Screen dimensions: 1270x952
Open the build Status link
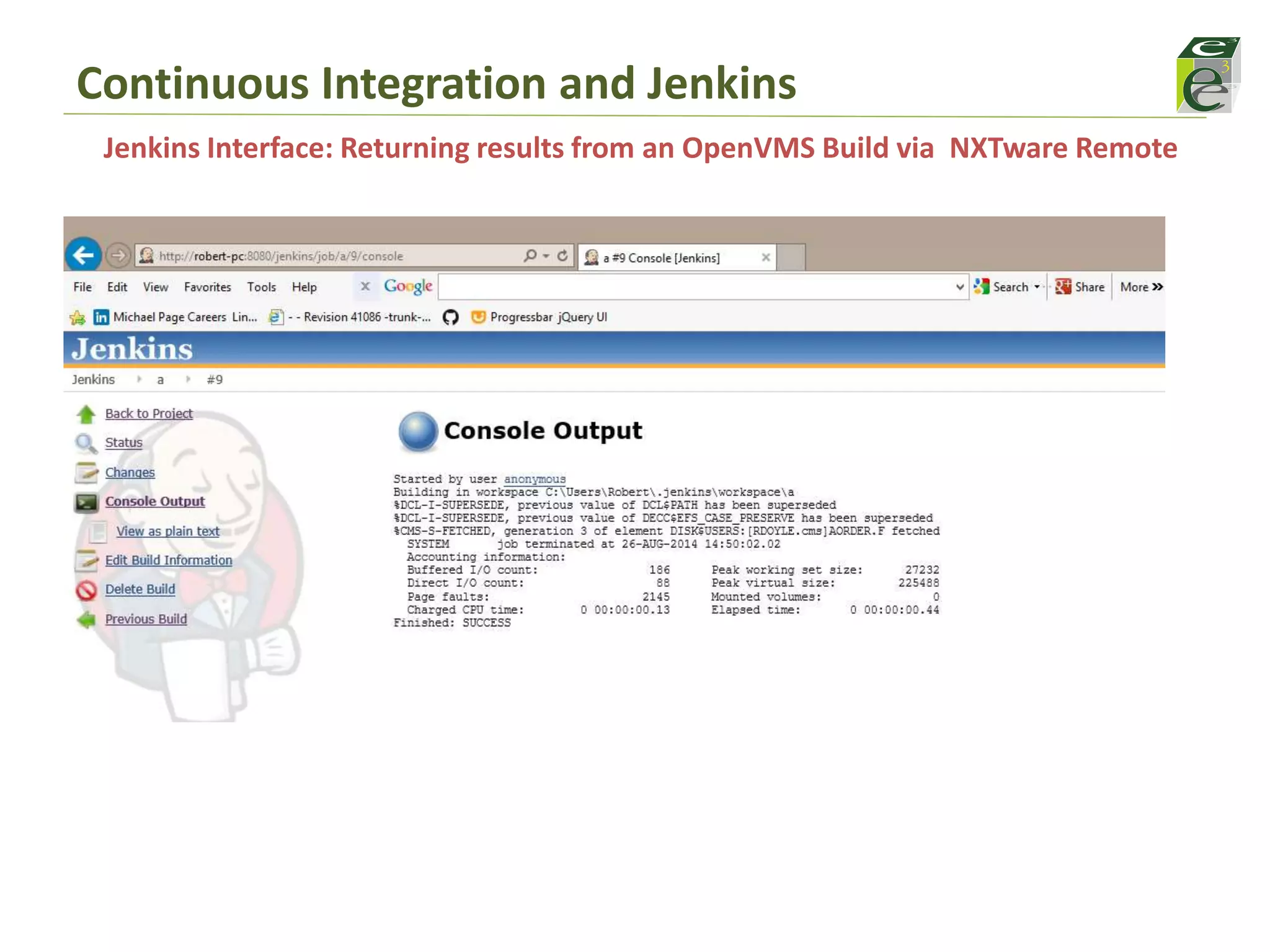[123, 443]
